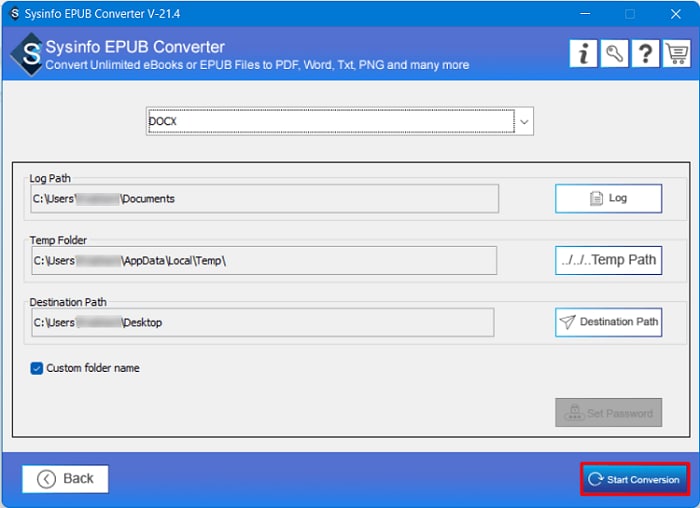
Task: Open the info icon in header
Action: [583, 54]
